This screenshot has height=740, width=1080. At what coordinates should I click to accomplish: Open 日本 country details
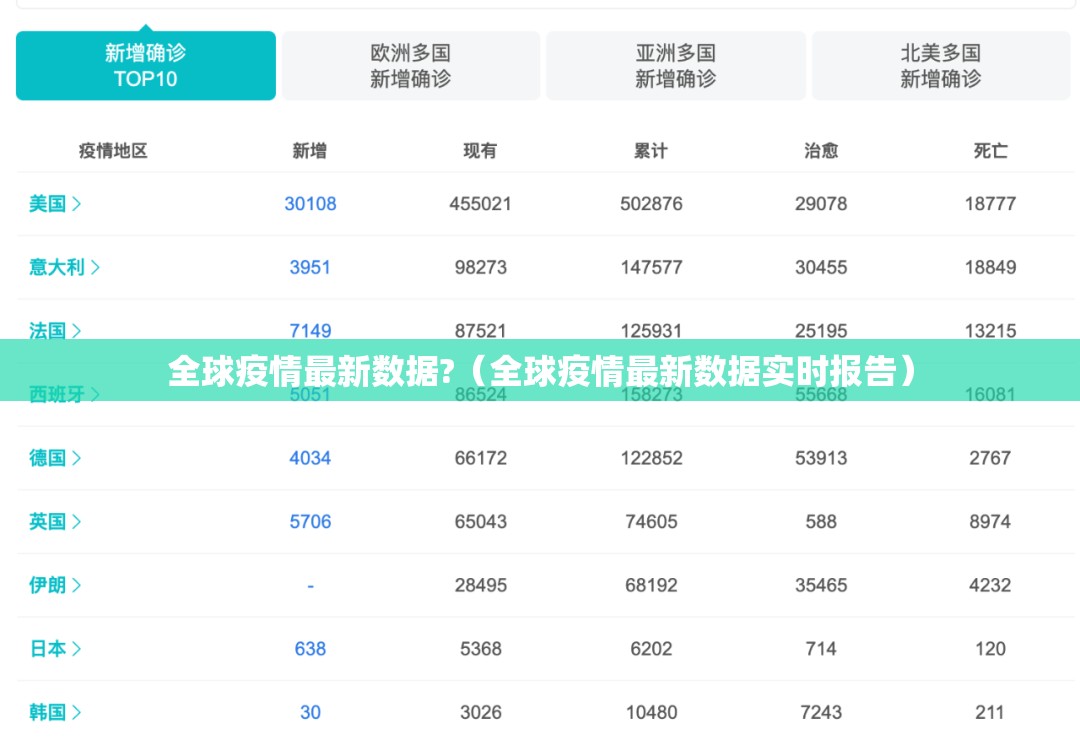pyautogui.click(x=55, y=649)
